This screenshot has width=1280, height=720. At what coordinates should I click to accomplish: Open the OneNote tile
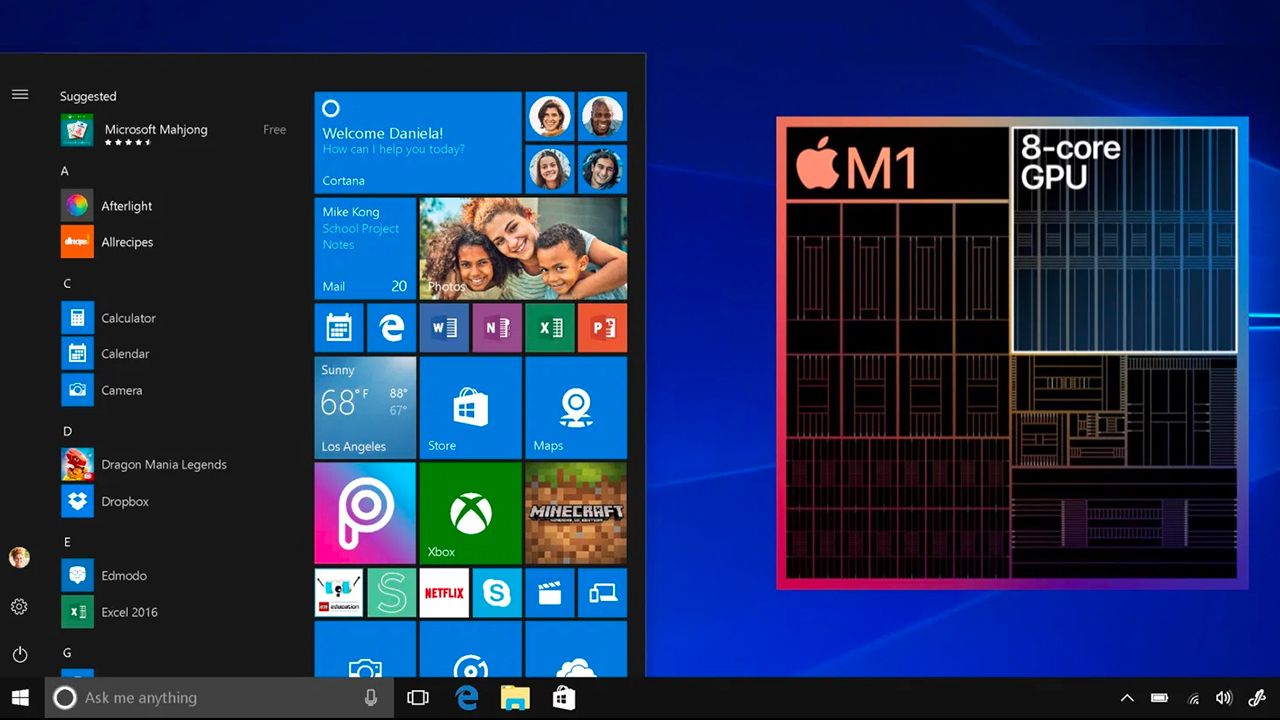[x=497, y=328]
